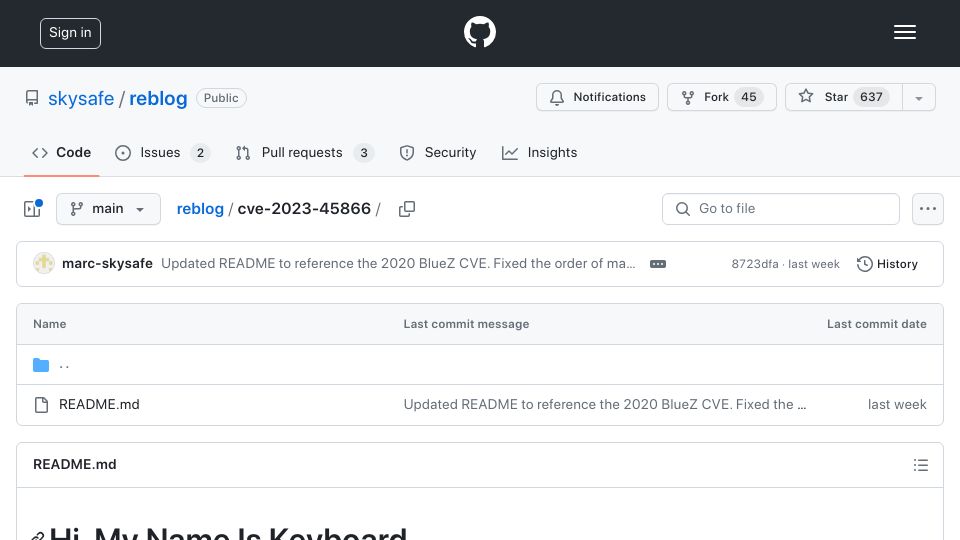
Task: Switch to the Insights tab
Action: point(539,152)
